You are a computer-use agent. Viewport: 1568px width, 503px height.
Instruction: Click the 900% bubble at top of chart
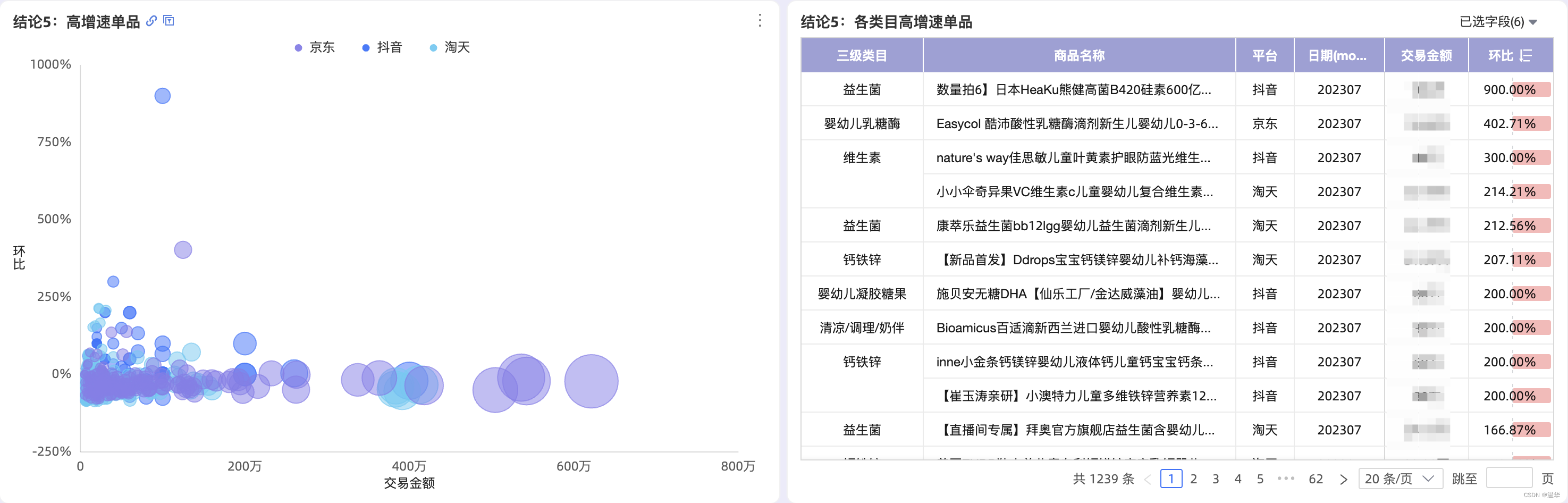tap(163, 96)
